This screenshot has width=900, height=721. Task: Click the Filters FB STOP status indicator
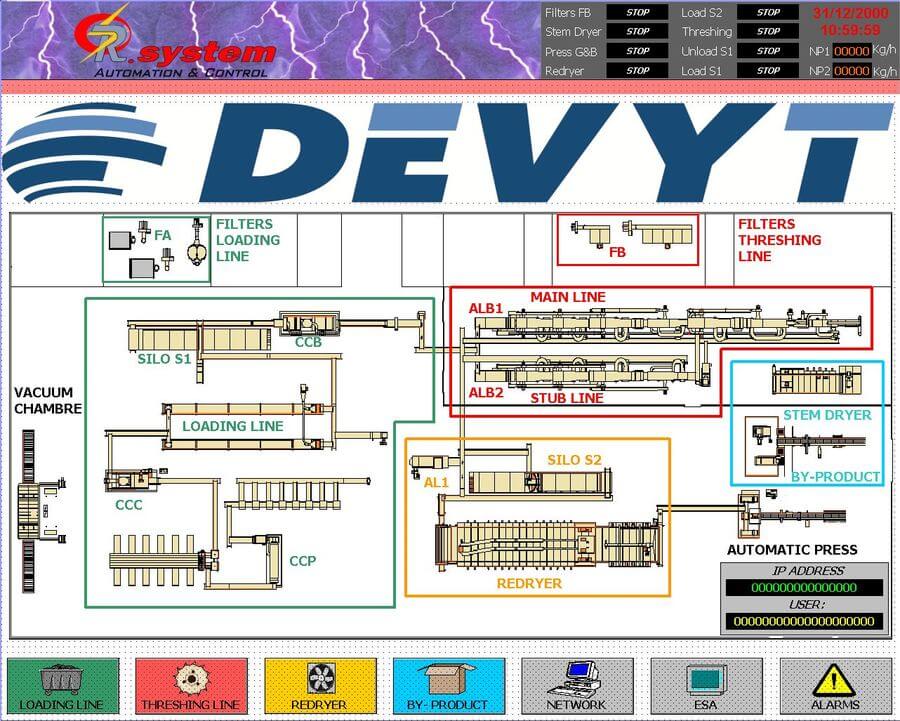(x=637, y=13)
